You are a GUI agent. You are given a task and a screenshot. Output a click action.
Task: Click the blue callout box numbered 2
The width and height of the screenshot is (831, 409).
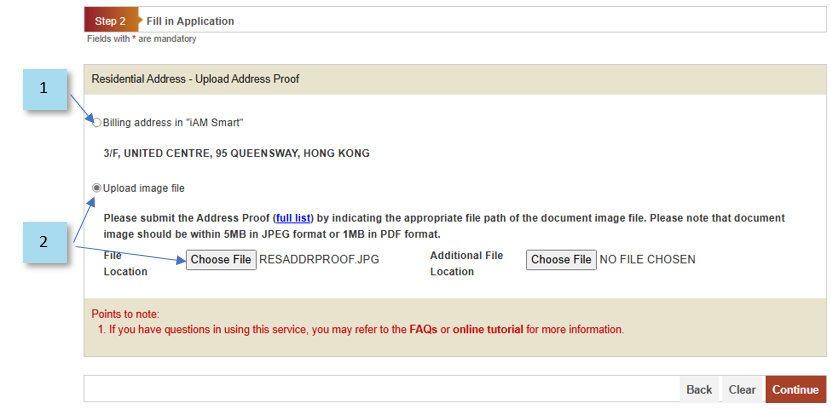[44, 242]
